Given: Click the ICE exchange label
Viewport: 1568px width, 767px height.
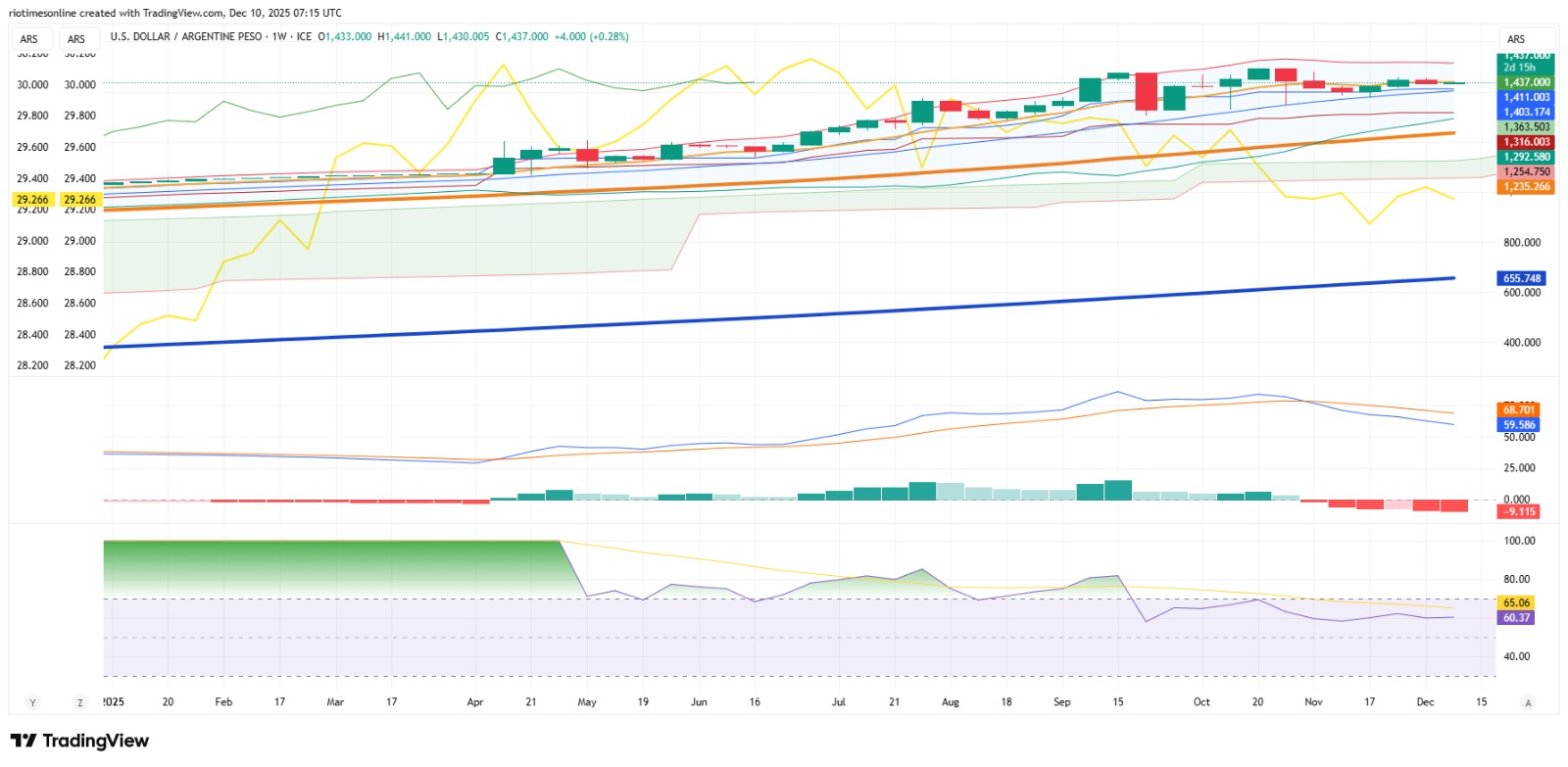Looking at the screenshot, I should coord(304,36).
